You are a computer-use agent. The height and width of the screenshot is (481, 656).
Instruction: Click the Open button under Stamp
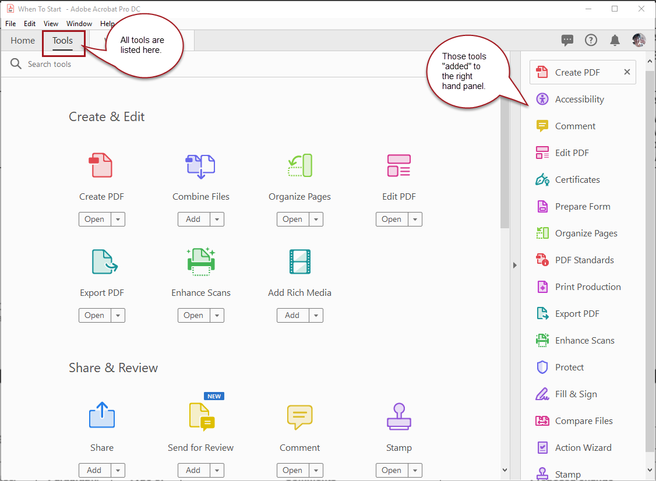(x=392, y=470)
